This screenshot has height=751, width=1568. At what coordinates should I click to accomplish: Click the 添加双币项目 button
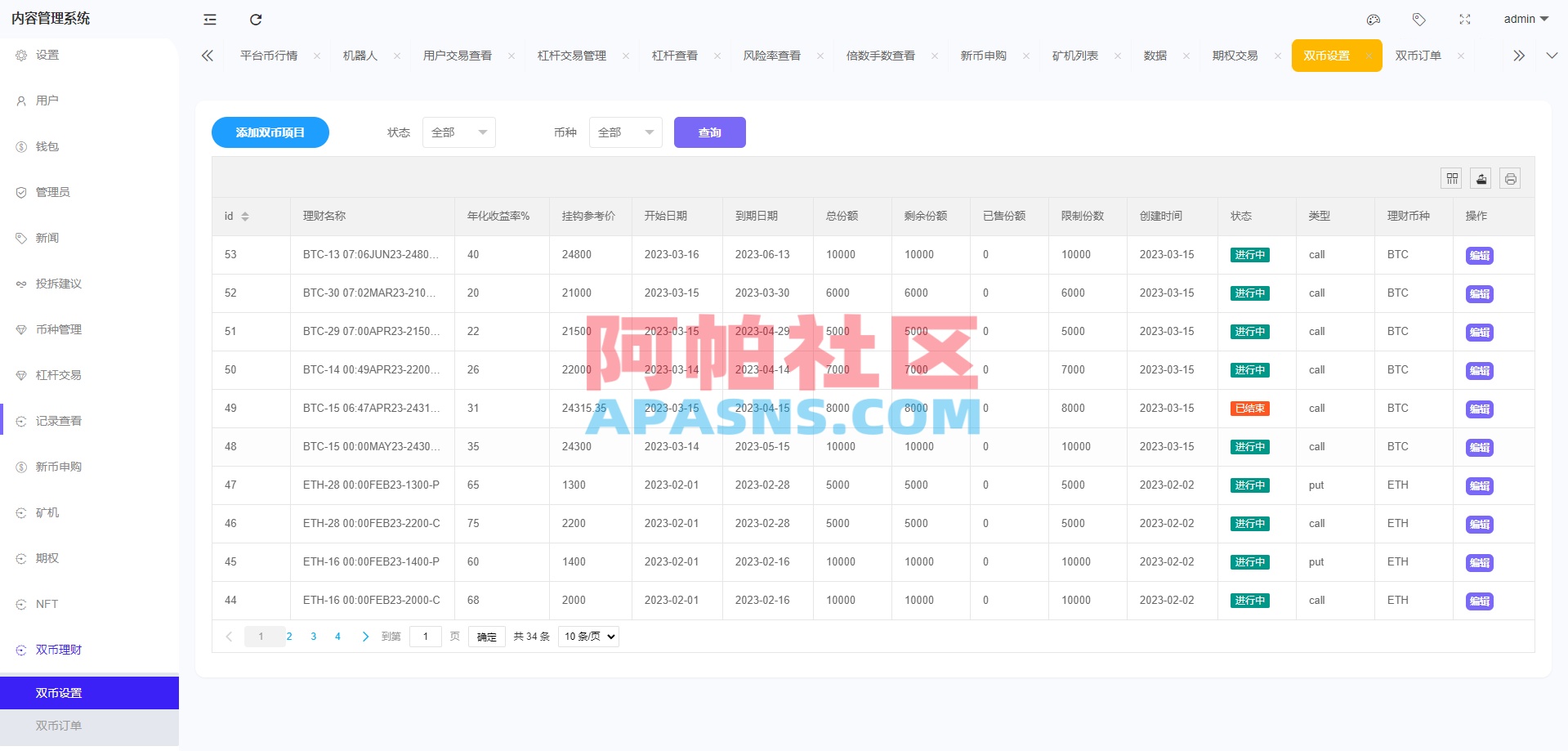pyautogui.click(x=270, y=132)
